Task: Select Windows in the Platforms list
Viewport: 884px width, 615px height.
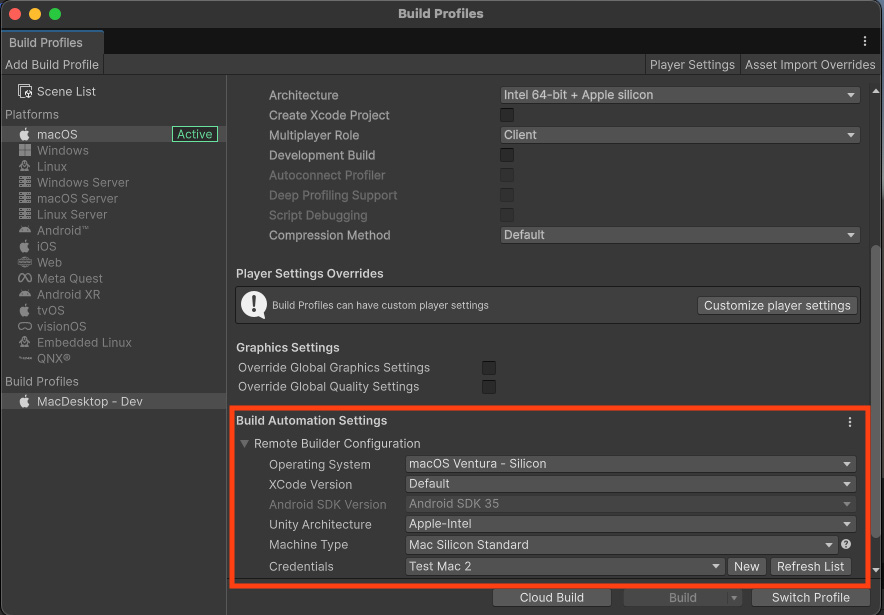Action: pyautogui.click(x=113, y=151)
